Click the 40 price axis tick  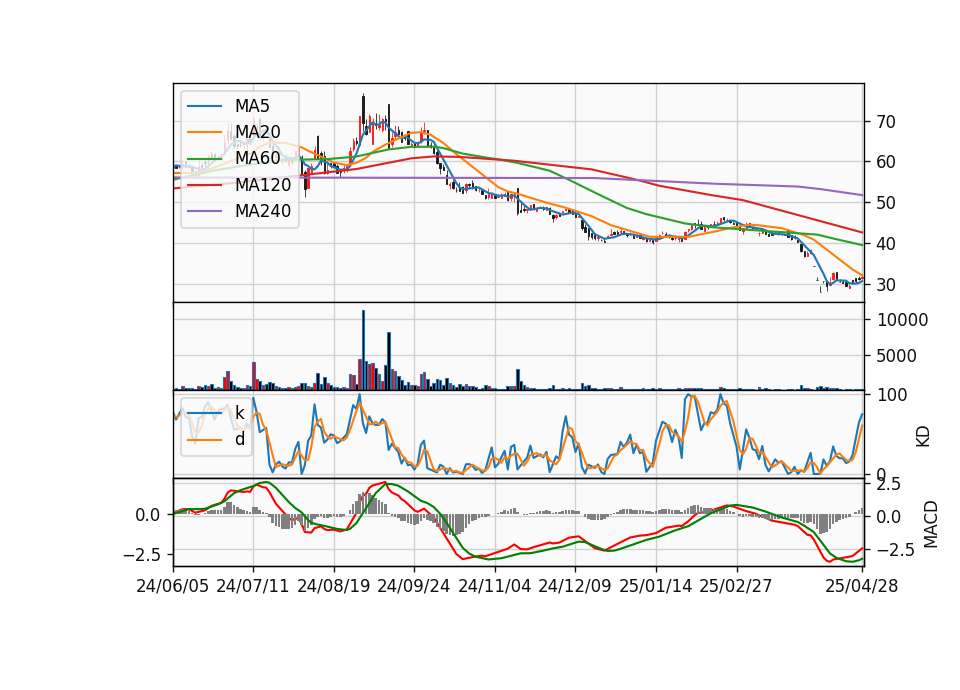(886, 244)
